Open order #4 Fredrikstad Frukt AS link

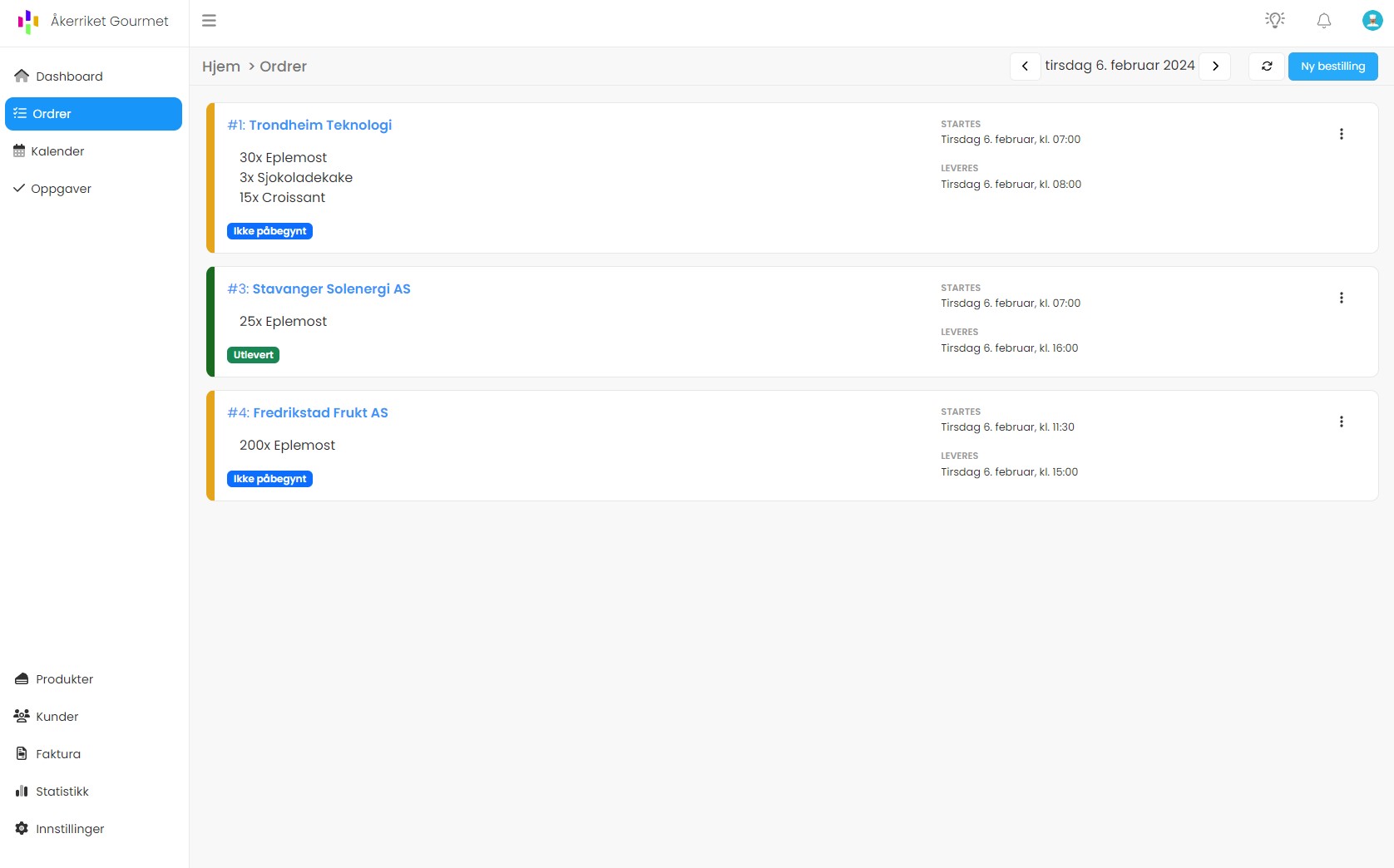(x=308, y=412)
